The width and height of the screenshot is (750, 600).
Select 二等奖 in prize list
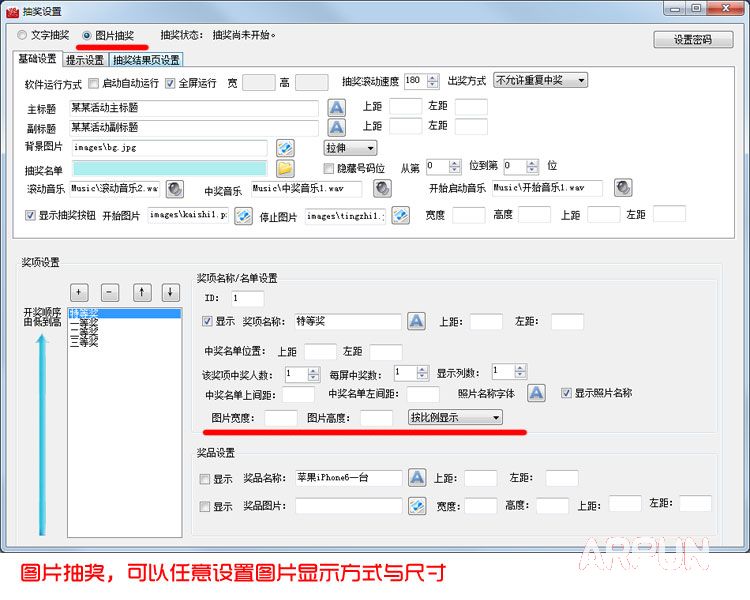click(124, 332)
